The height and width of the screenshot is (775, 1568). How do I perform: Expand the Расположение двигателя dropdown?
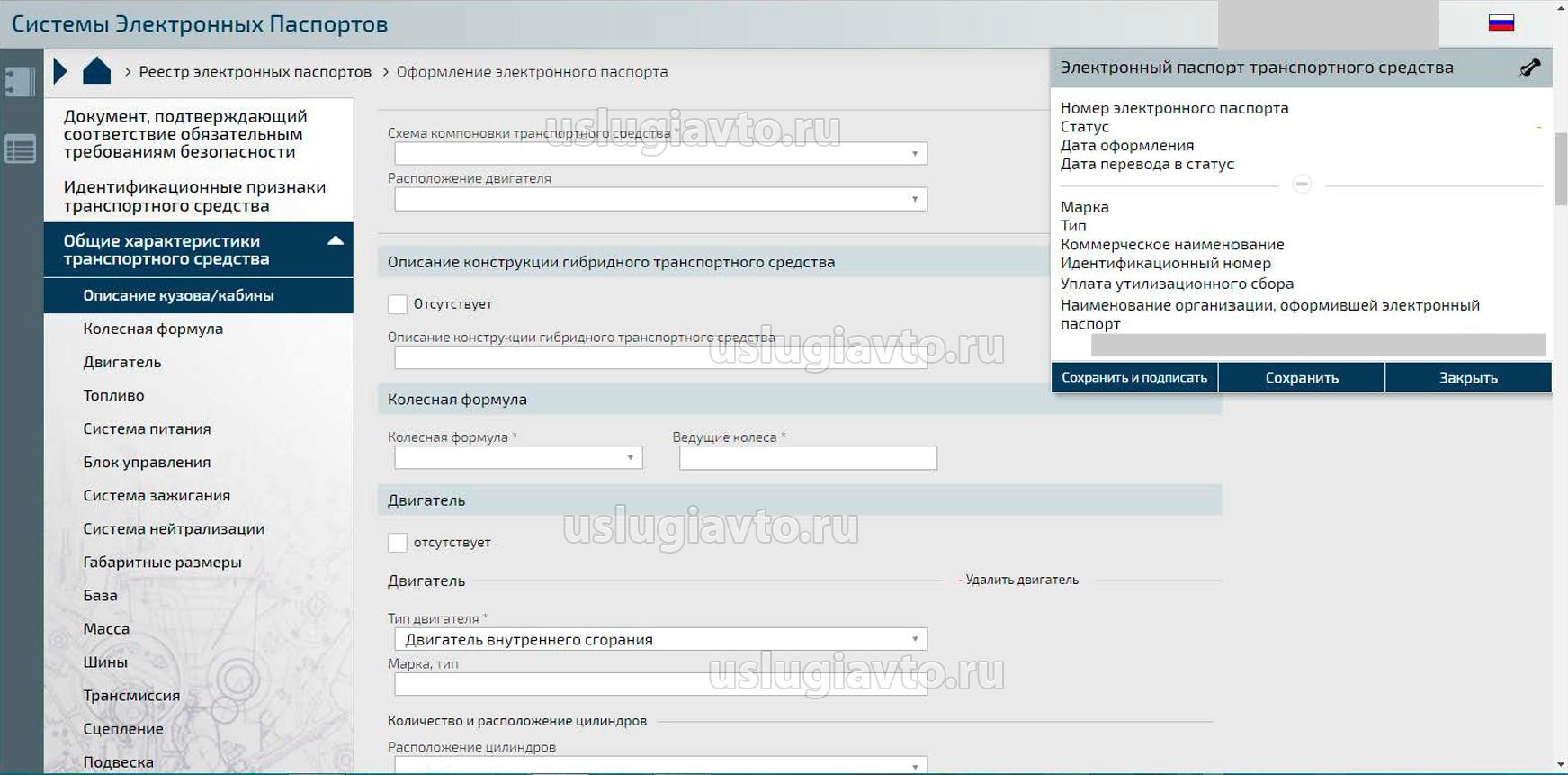pos(660,199)
